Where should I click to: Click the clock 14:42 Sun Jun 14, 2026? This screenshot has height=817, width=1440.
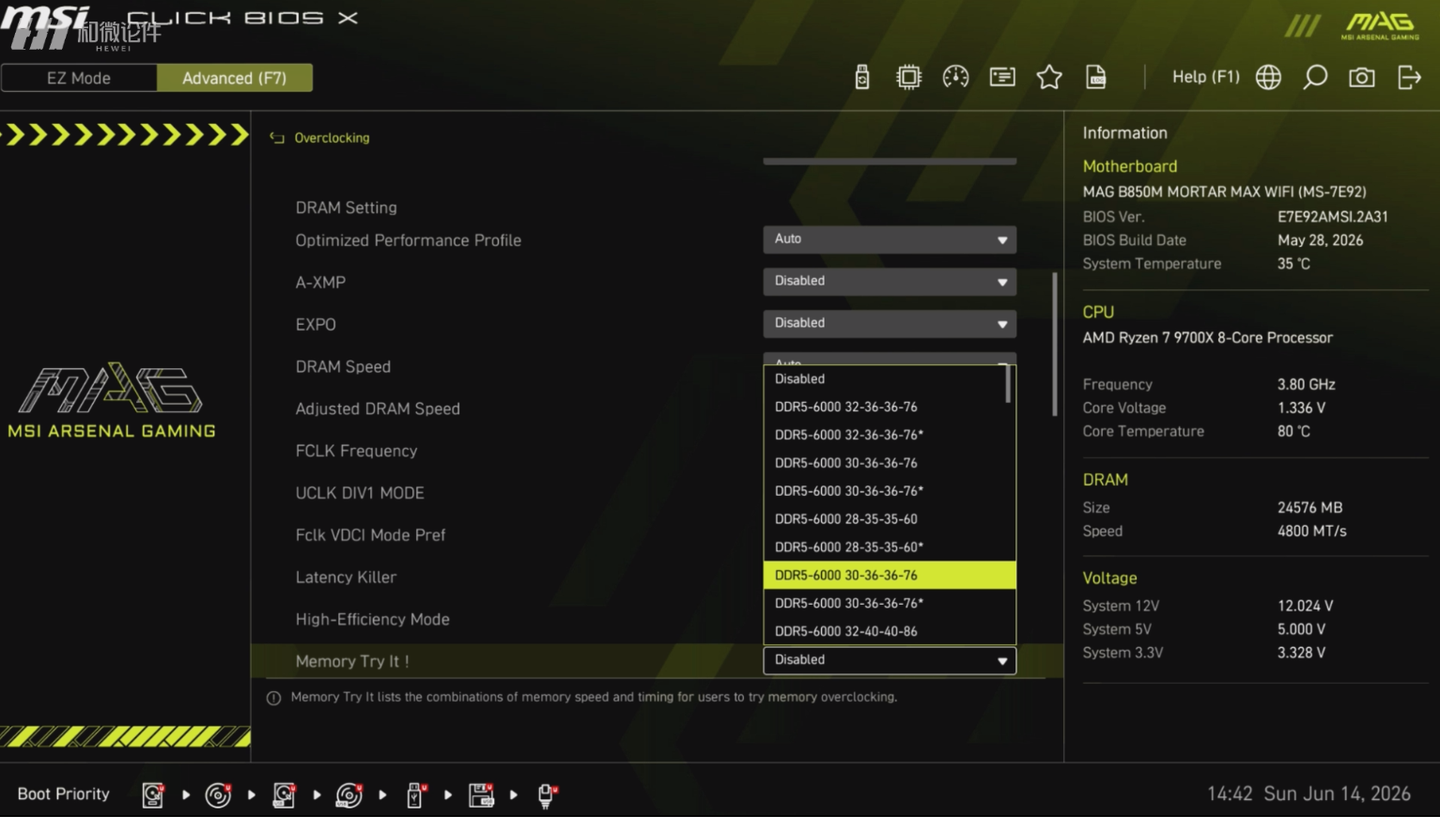(x=1309, y=794)
